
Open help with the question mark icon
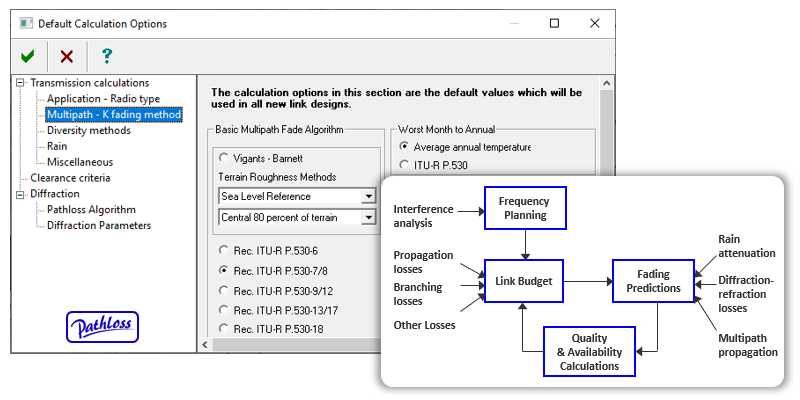[x=107, y=57]
